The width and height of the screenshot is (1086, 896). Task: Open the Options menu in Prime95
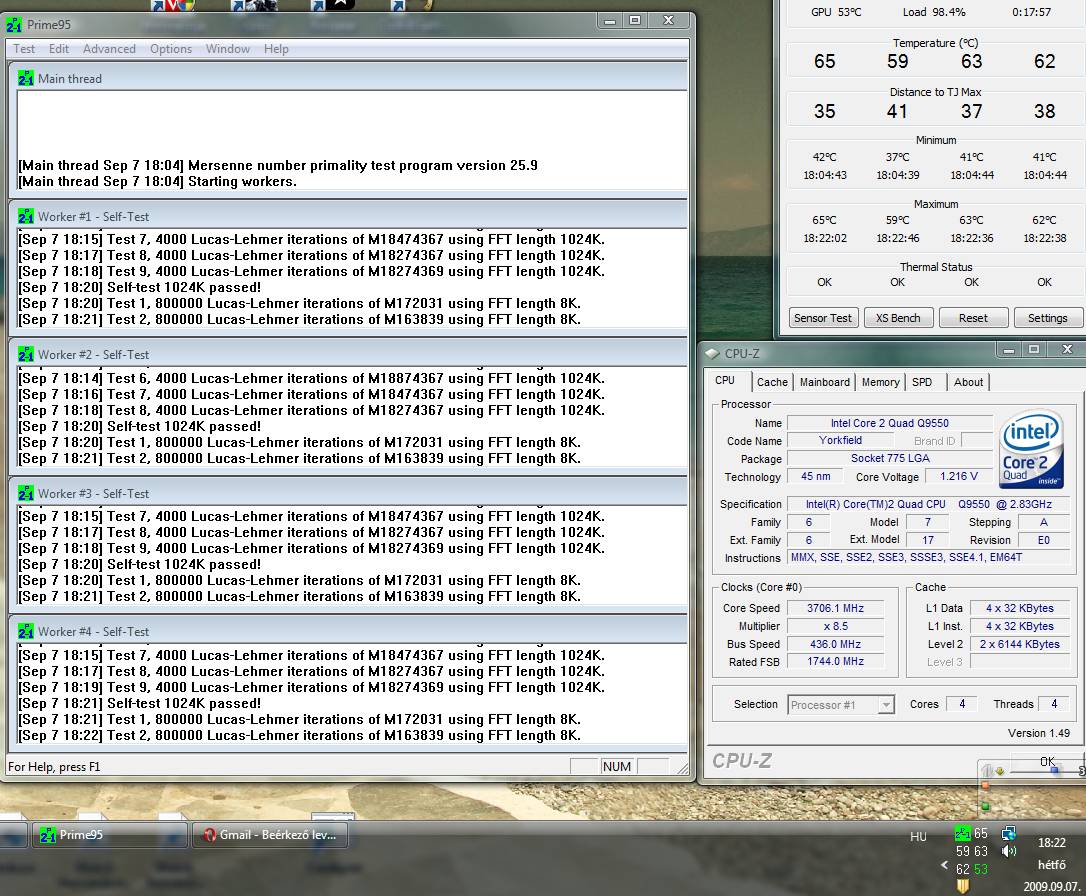[x=171, y=49]
